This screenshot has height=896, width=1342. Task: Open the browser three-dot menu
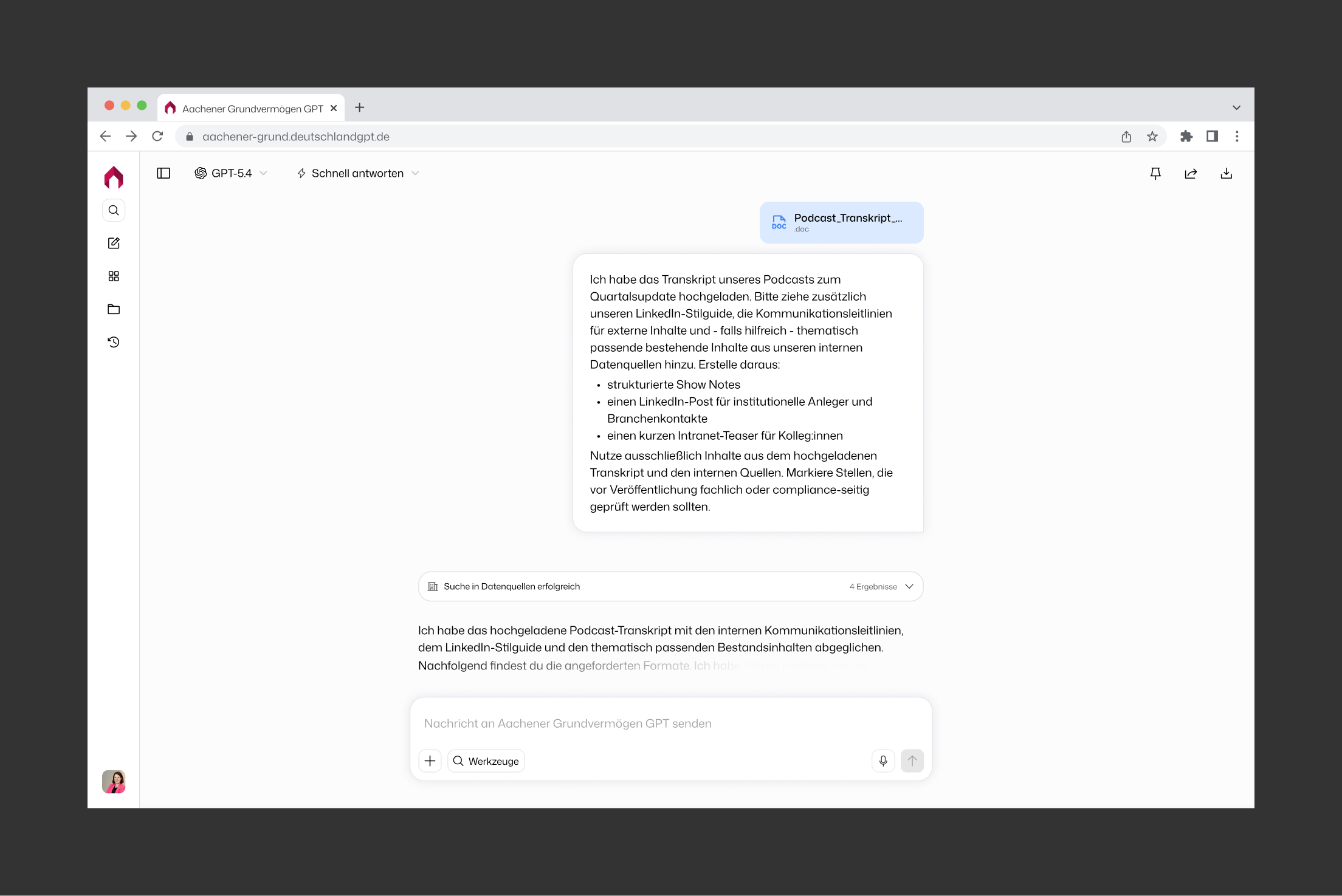[x=1237, y=136]
